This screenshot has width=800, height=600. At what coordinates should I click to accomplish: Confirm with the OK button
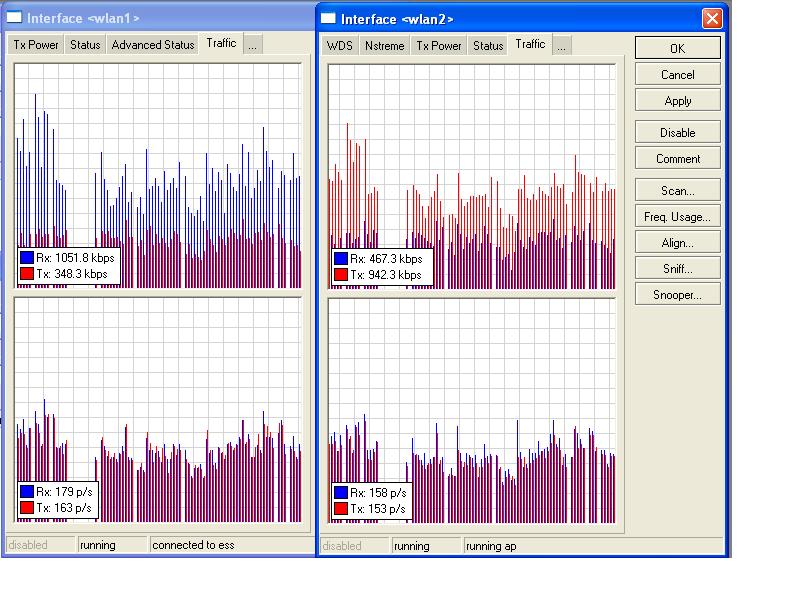(x=678, y=48)
